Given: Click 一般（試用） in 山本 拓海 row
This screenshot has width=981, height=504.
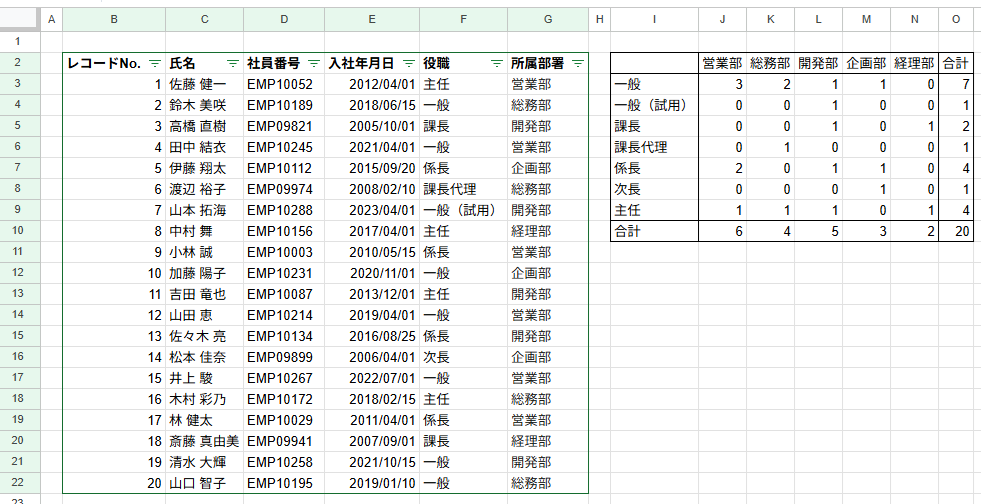Looking at the screenshot, I should click(x=464, y=210).
